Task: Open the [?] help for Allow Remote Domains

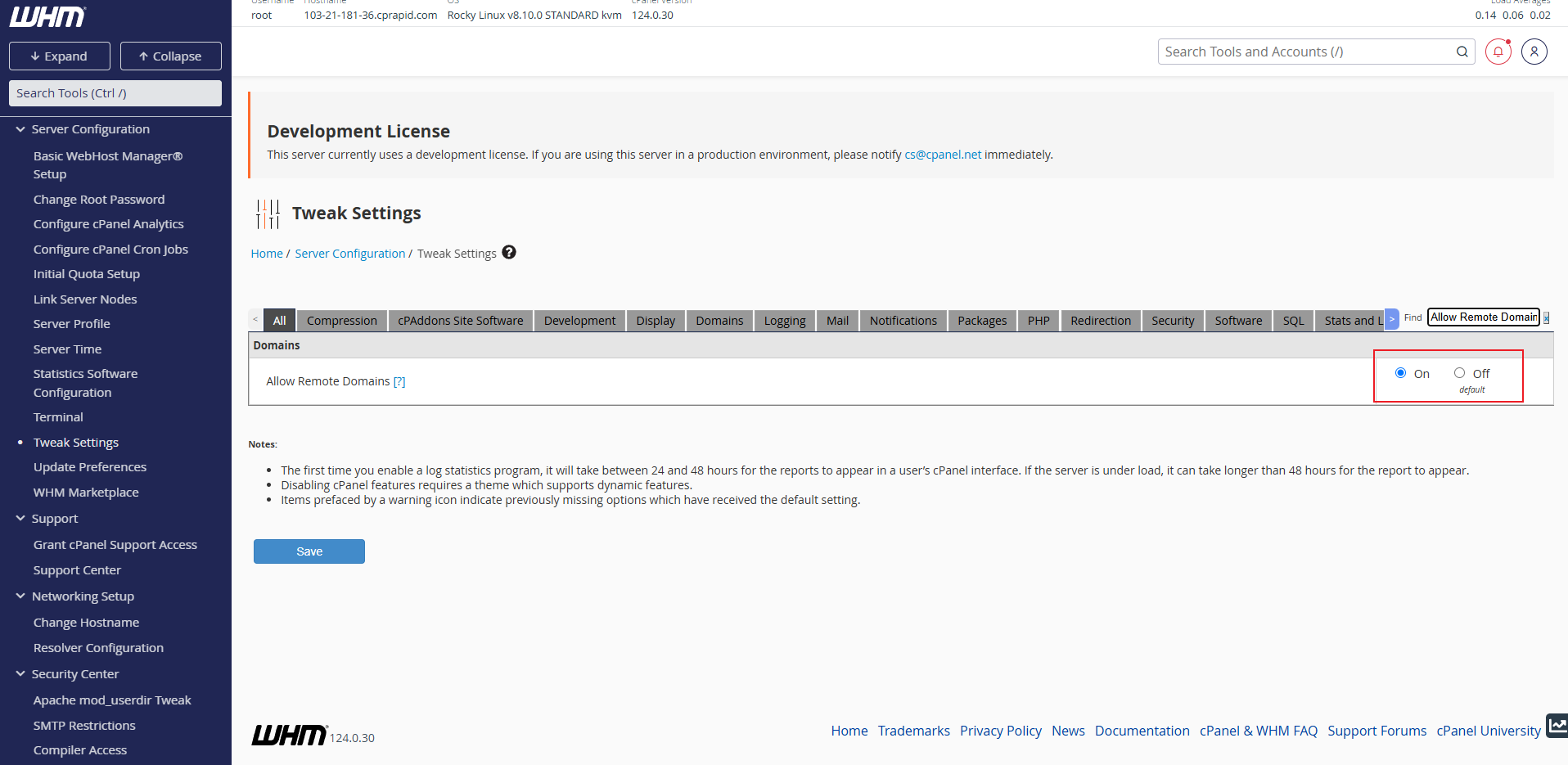Action: coord(399,381)
